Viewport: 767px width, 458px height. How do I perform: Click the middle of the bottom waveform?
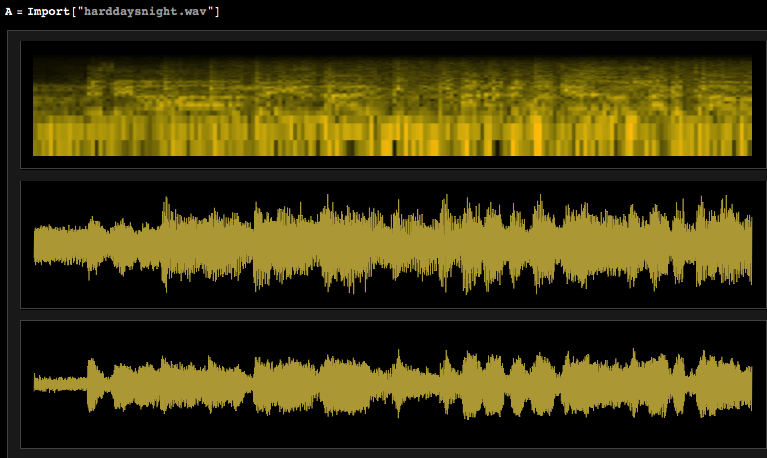[x=392, y=385]
